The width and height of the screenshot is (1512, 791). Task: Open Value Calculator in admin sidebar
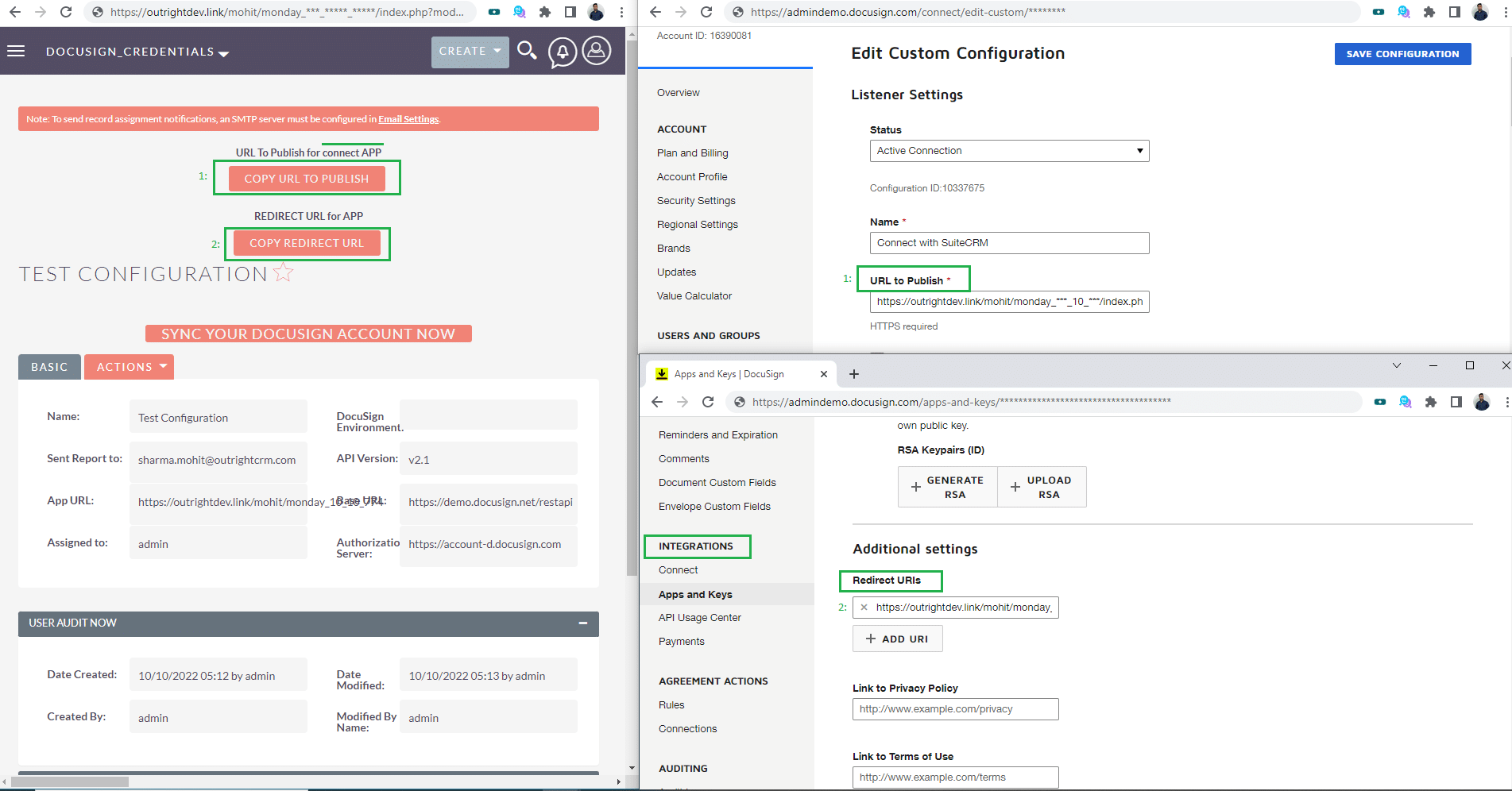tap(694, 296)
